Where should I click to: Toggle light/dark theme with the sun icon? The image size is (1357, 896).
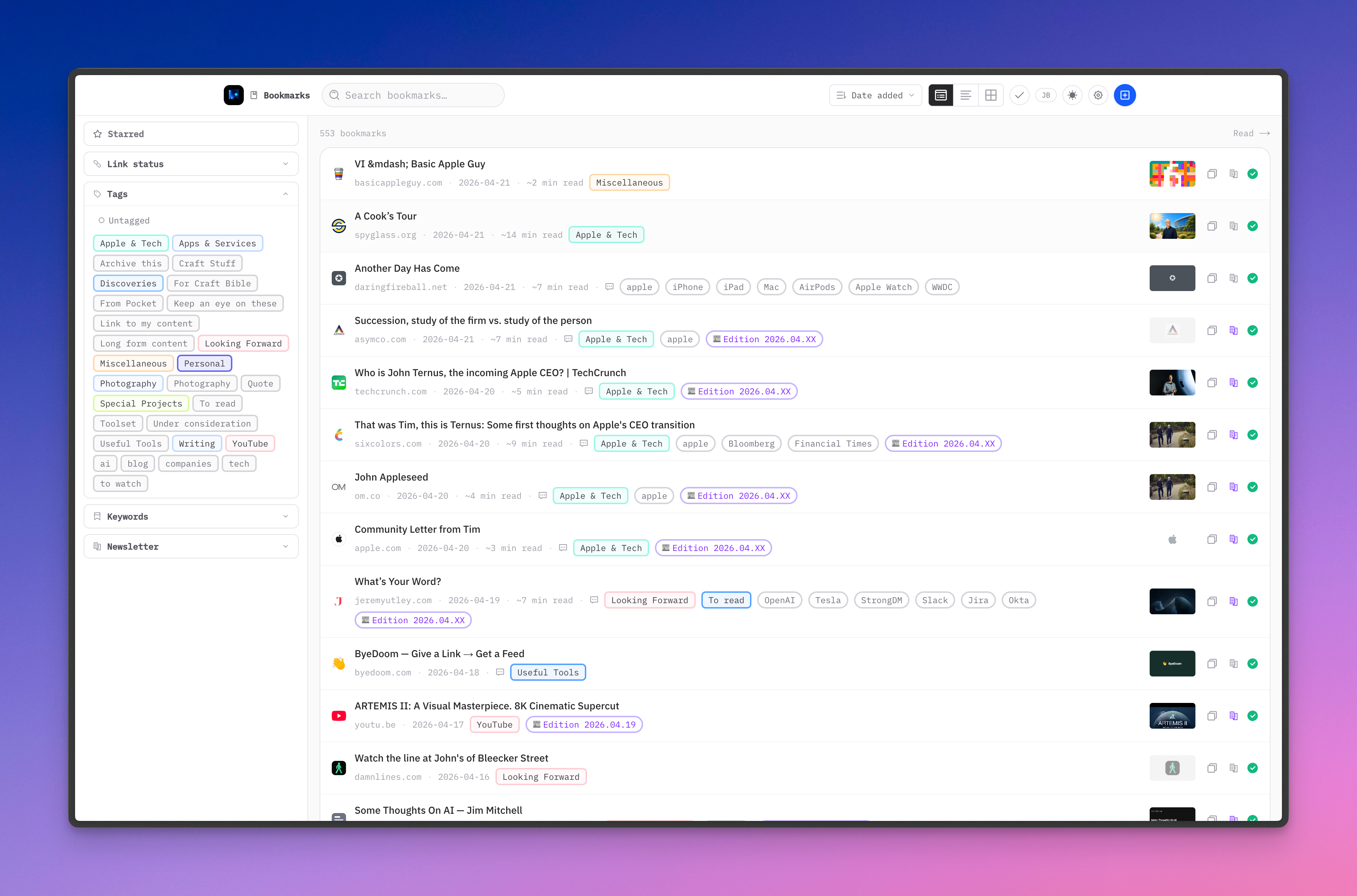[x=1072, y=95]
